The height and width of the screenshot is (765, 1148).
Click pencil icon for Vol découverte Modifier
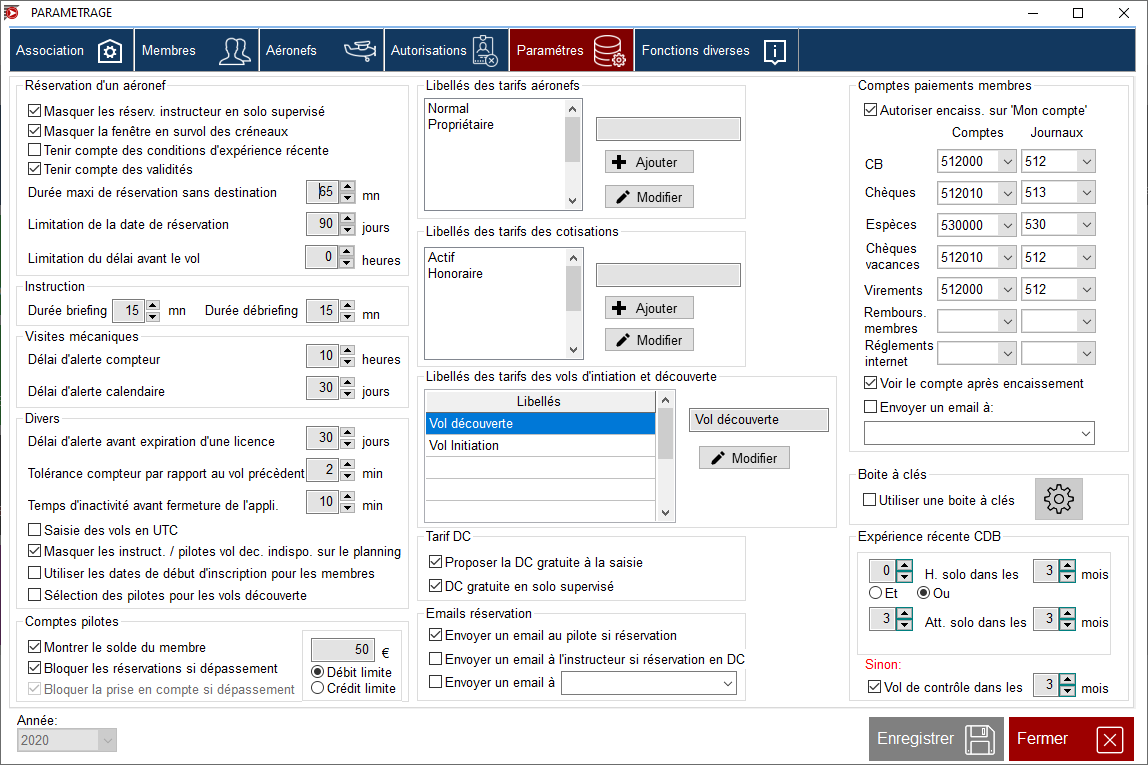(718, 458)
